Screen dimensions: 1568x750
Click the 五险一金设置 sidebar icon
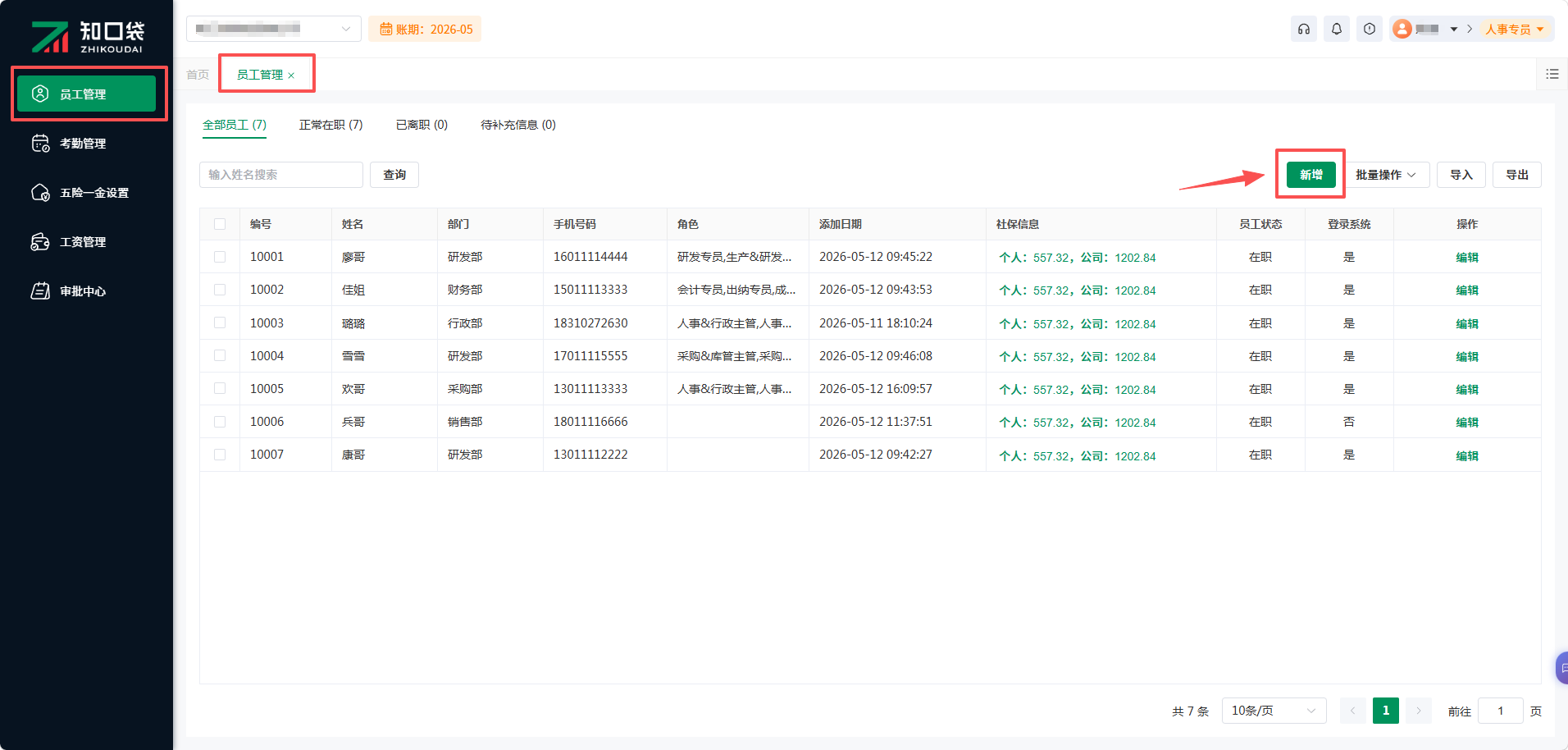coord(40,193)
